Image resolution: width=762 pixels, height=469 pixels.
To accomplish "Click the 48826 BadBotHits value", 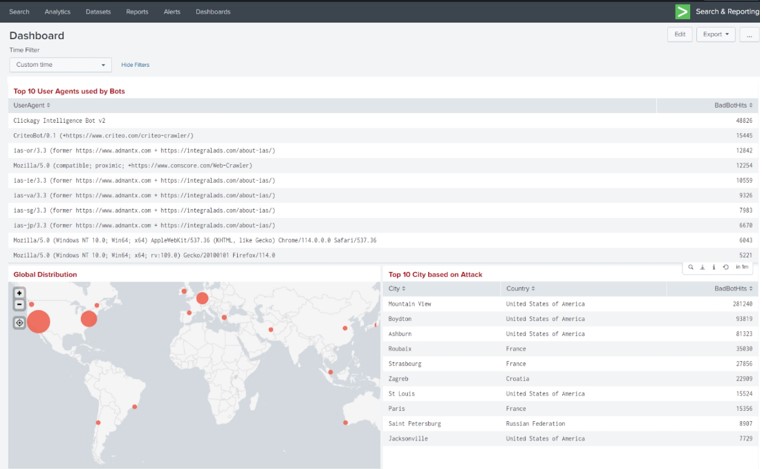I will (744, 121).
